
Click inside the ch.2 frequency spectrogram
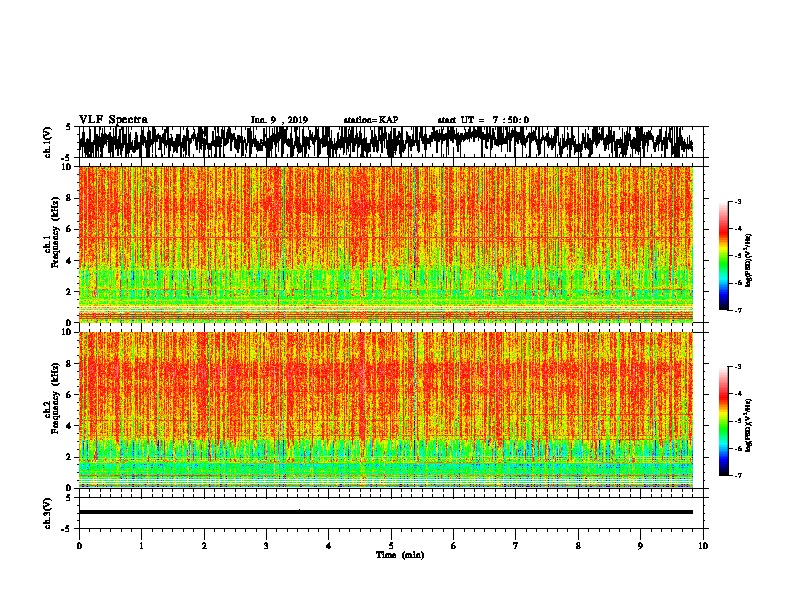(x=385, y=410)
